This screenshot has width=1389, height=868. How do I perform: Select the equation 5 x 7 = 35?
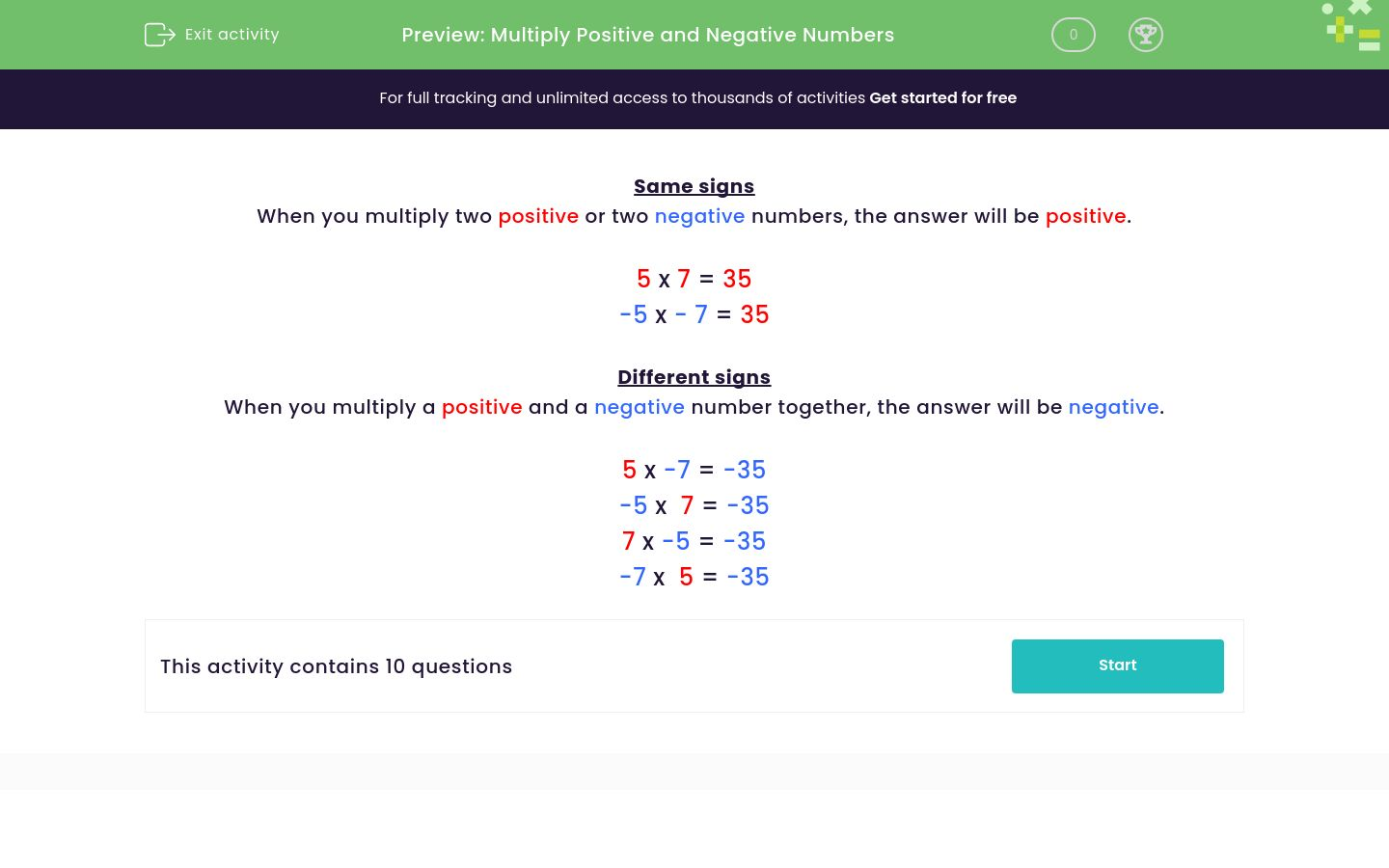(x=694, y=279)
